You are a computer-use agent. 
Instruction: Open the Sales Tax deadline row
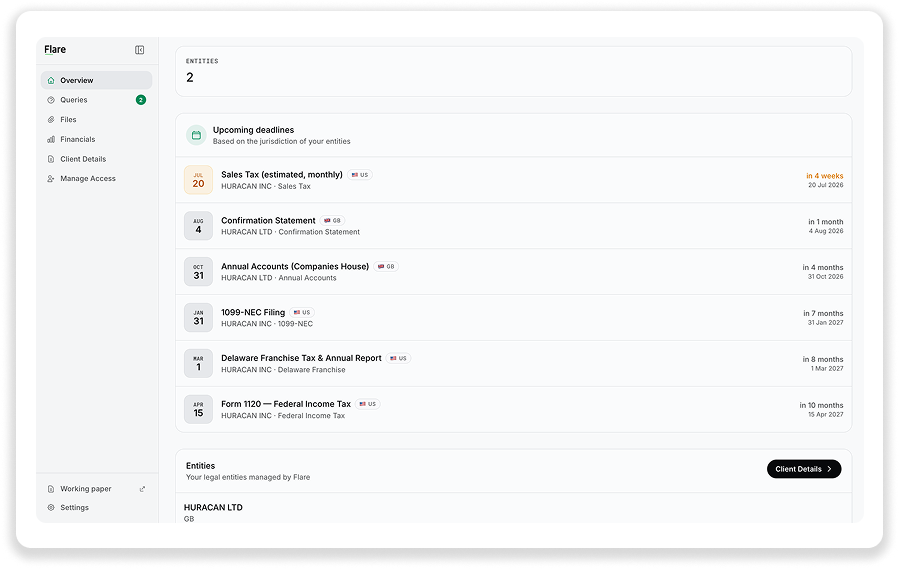coord(514,180)
